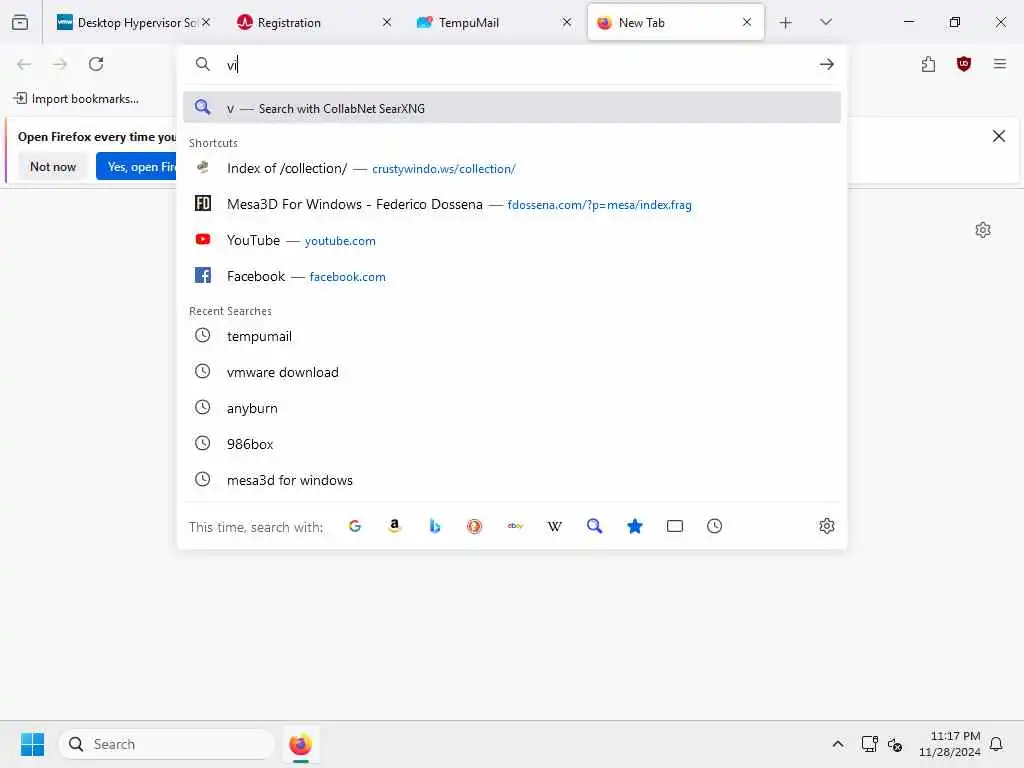The height and width of the screenshot is (768, 1024).
Task: Search with CollabNet SearXNG magnifier icon
Action: click(594, 526)
